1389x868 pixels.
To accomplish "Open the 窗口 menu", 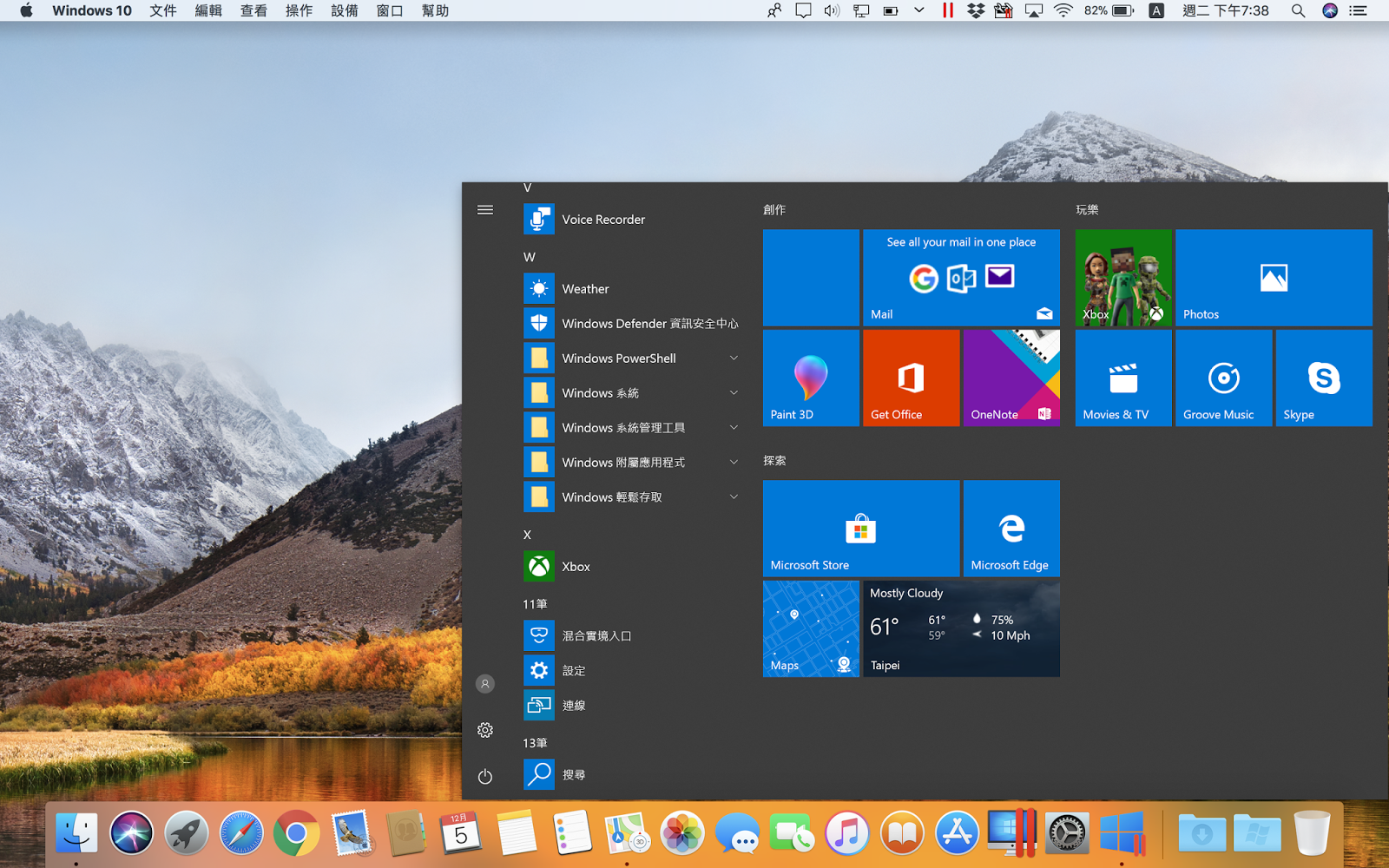I will point(390,10).
